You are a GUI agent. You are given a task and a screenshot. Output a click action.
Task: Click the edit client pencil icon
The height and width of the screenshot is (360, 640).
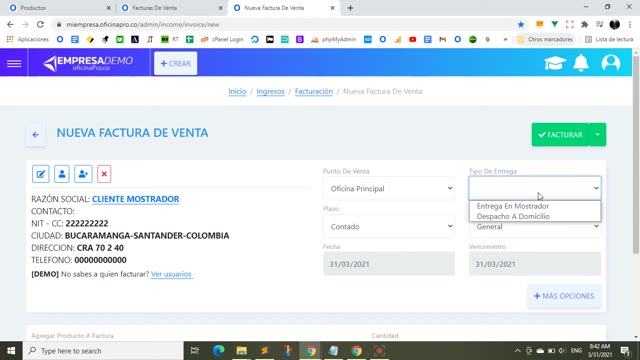point(41,174)
